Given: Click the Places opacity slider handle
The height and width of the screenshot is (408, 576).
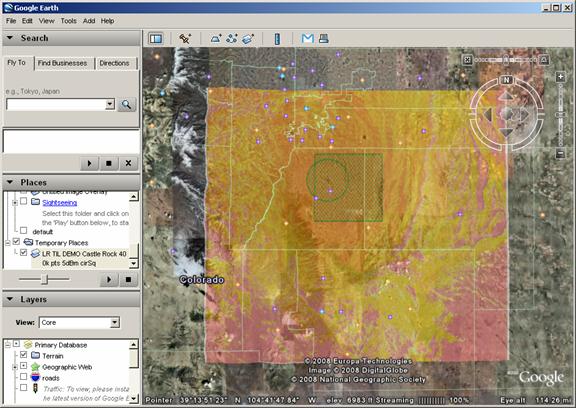Looking at the screenshot, I should pyautogui.click(x=44, y=279).
